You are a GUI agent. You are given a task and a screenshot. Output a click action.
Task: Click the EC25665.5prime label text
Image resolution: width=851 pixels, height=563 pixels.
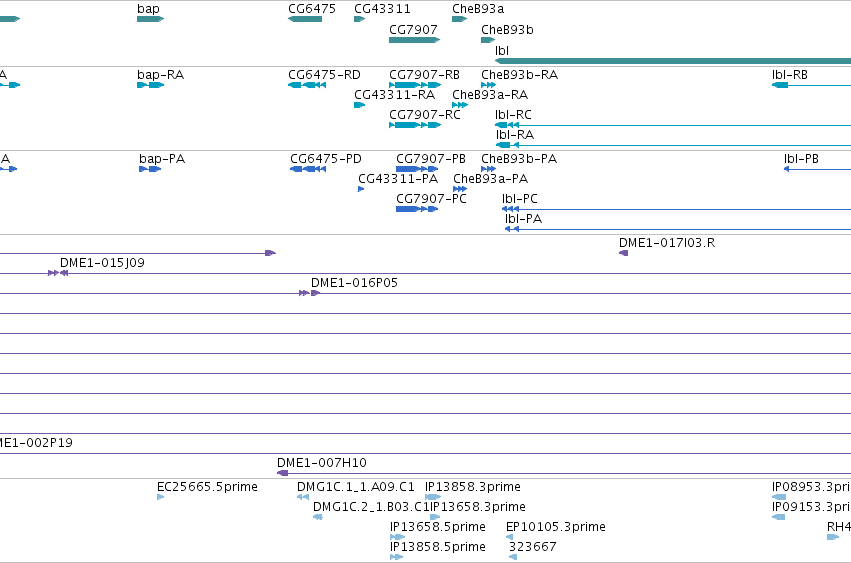coord(207,486)
